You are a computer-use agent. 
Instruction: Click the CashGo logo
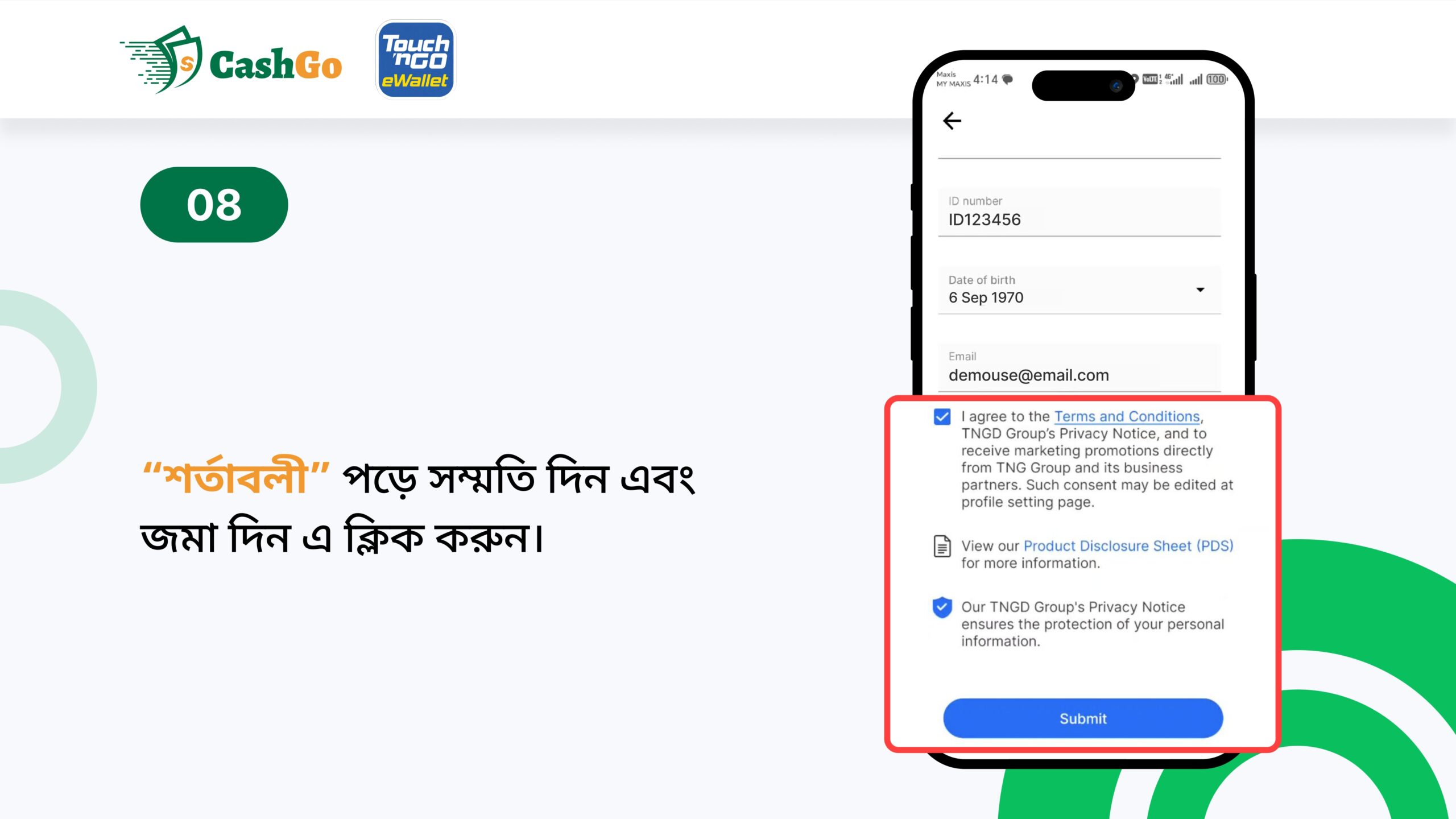[x=231, y=60]
